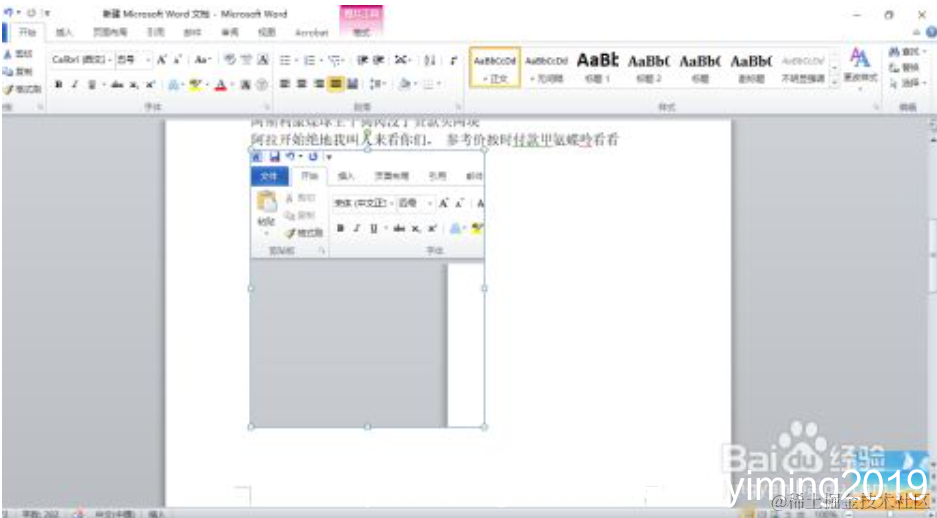The height and width of the screenshot is (518, 937).
Task: Open the Line Spacing dropdown
Action: pos(378,84)
